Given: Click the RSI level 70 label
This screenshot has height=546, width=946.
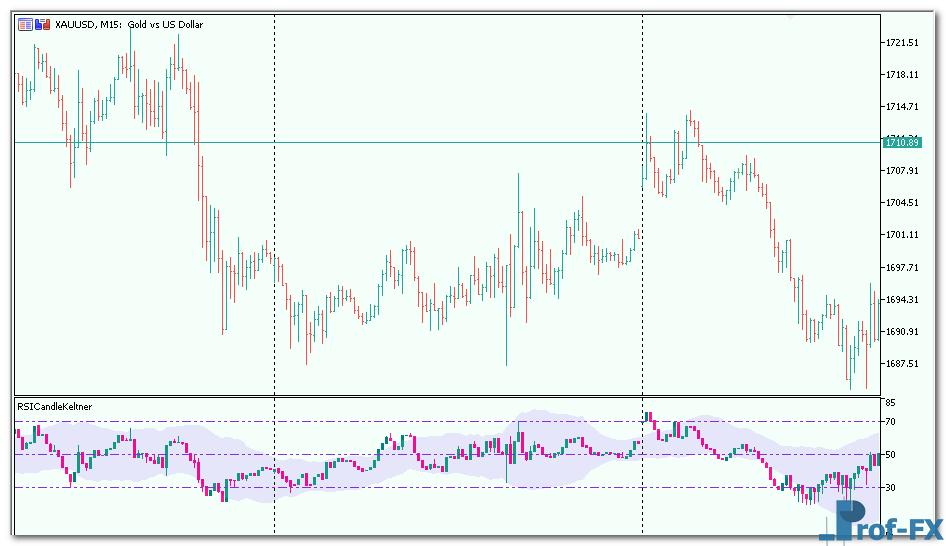Looking at the screenshot, I should click(889, 422).
